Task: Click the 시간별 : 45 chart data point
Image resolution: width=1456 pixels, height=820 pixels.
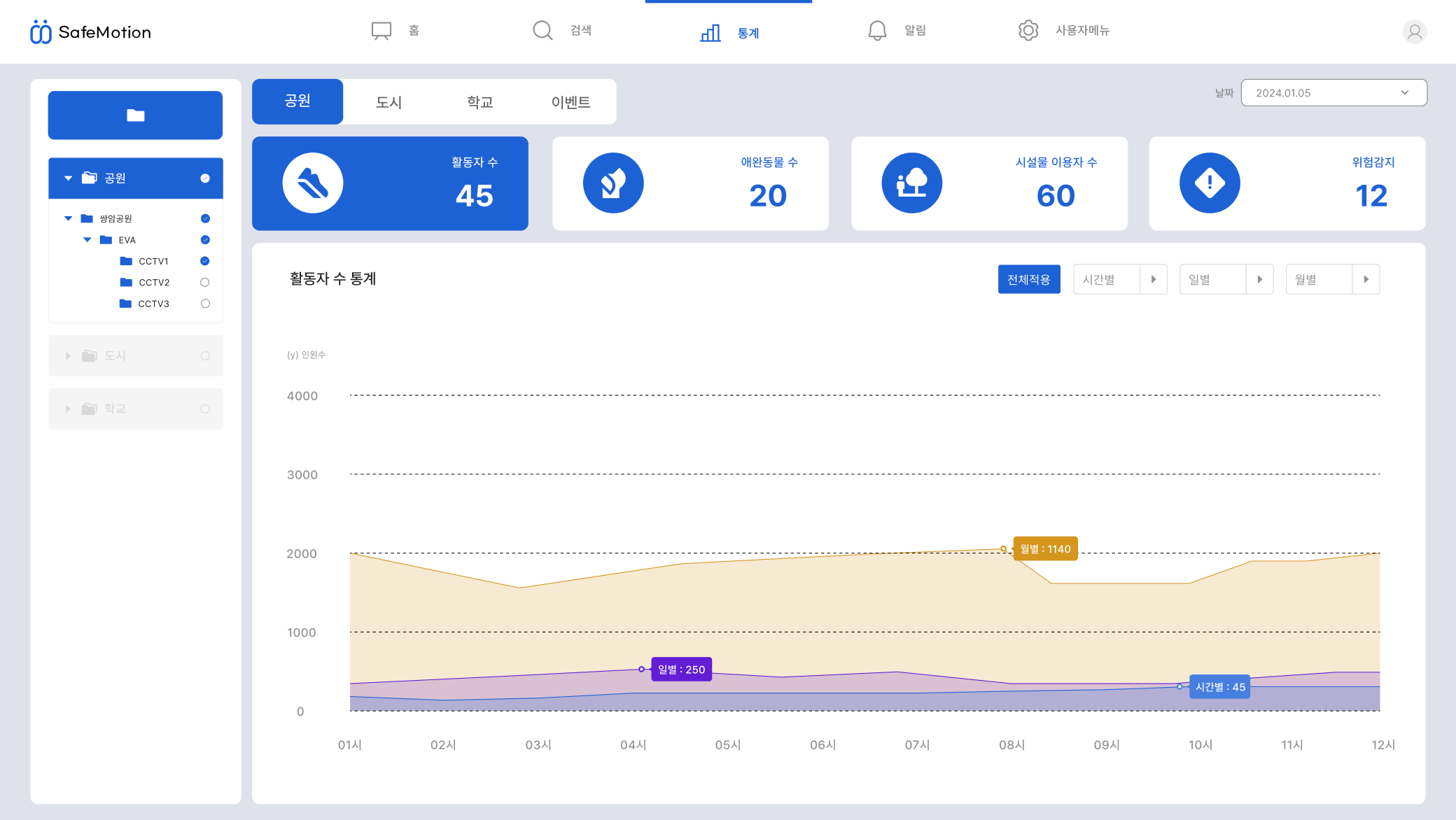Action: click(x=1179, y=686)
